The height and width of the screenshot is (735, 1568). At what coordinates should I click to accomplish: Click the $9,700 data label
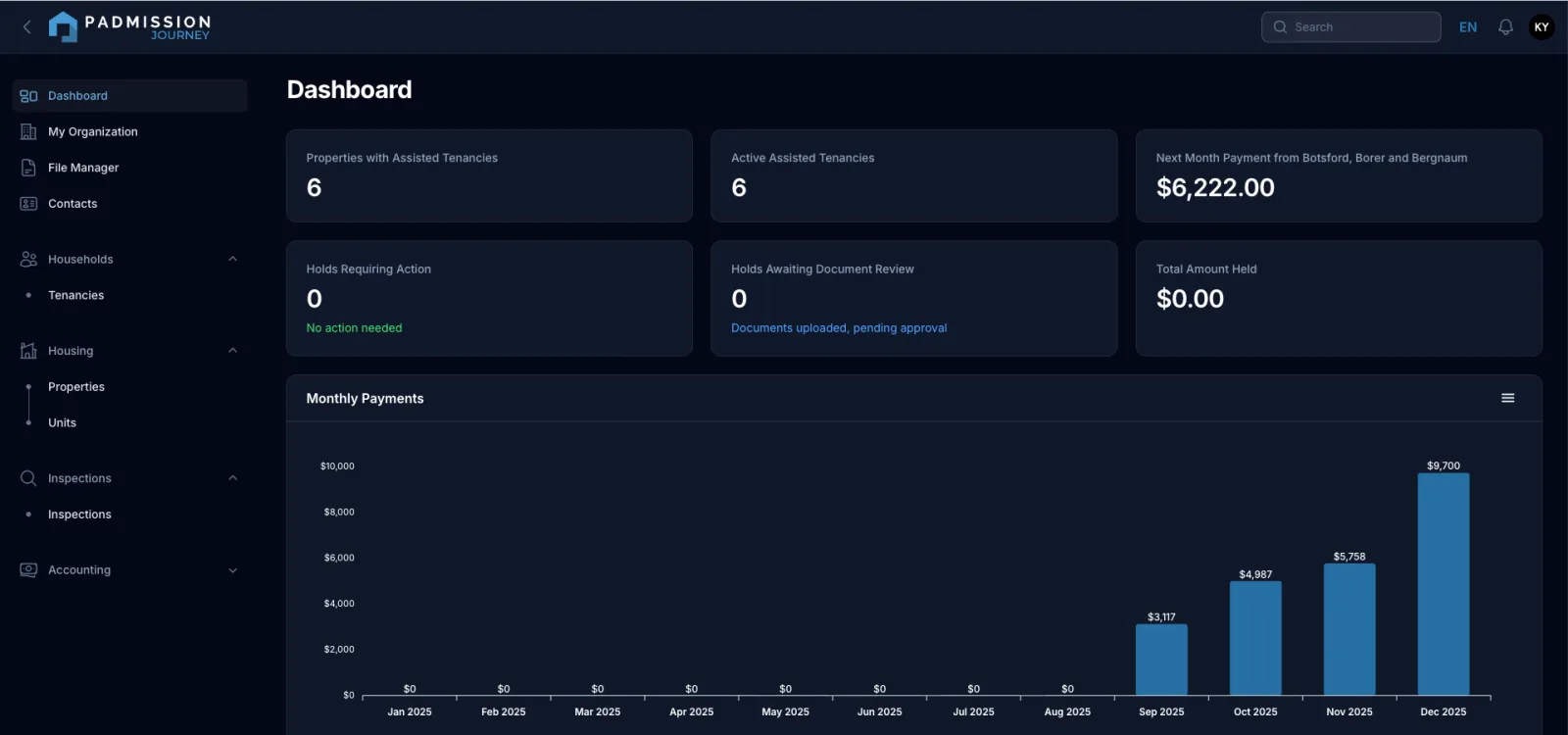(x=1444, y=465)
